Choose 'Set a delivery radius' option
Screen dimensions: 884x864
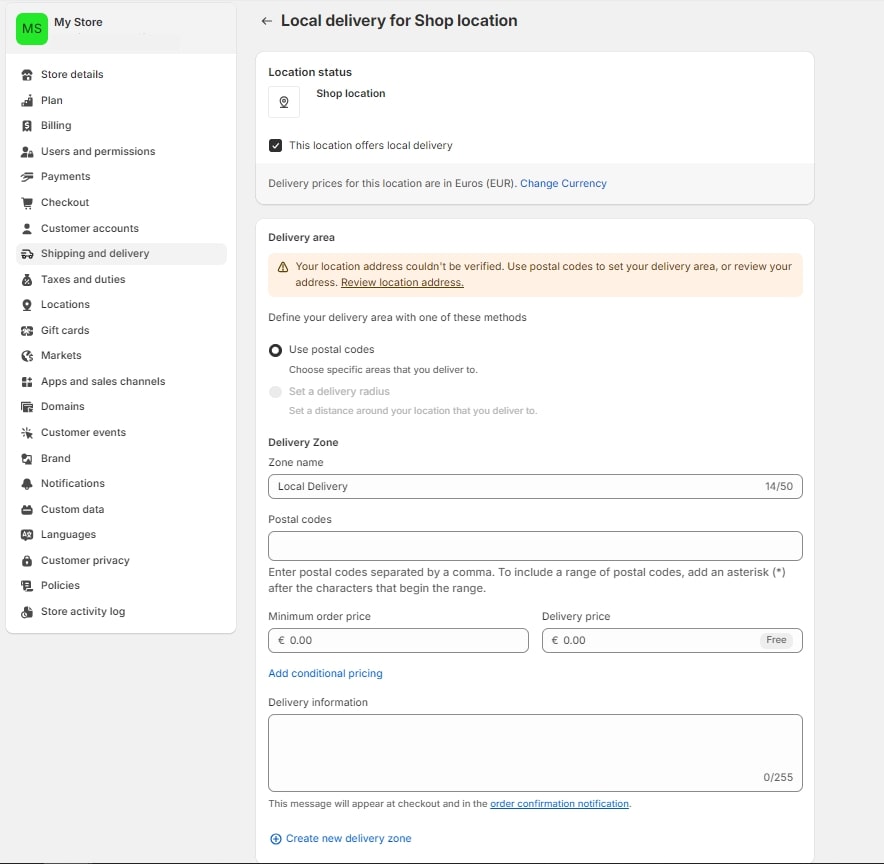[275, 392]
